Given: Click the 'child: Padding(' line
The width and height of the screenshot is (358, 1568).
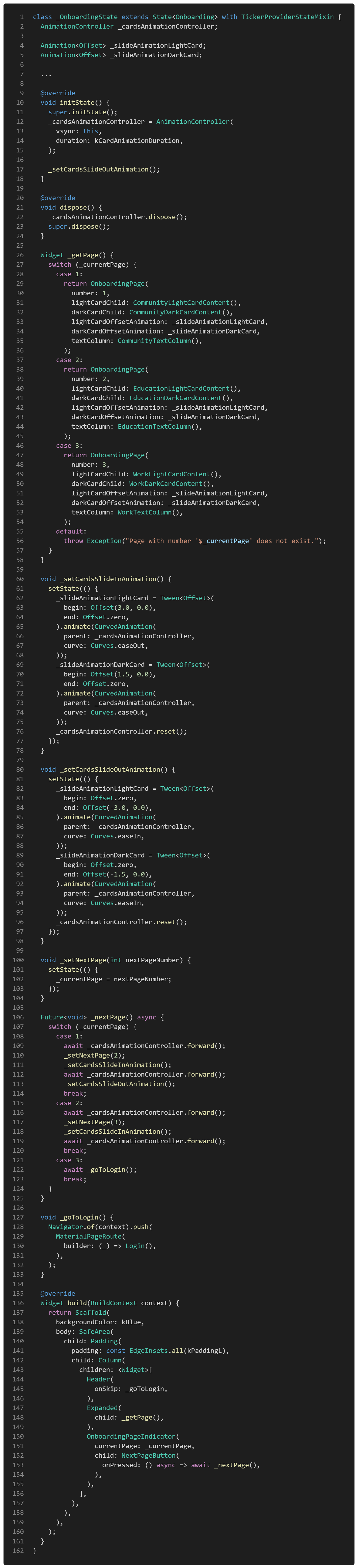Looking at the screenshot, I should point(93,1342).
